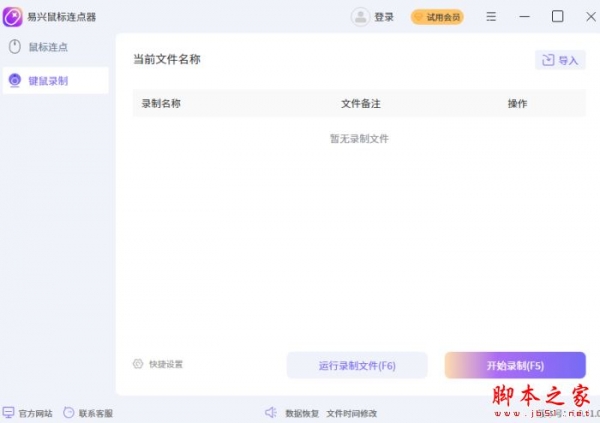Open the 联系客服 link
The image size is (600, 423).
pos(96,413)
